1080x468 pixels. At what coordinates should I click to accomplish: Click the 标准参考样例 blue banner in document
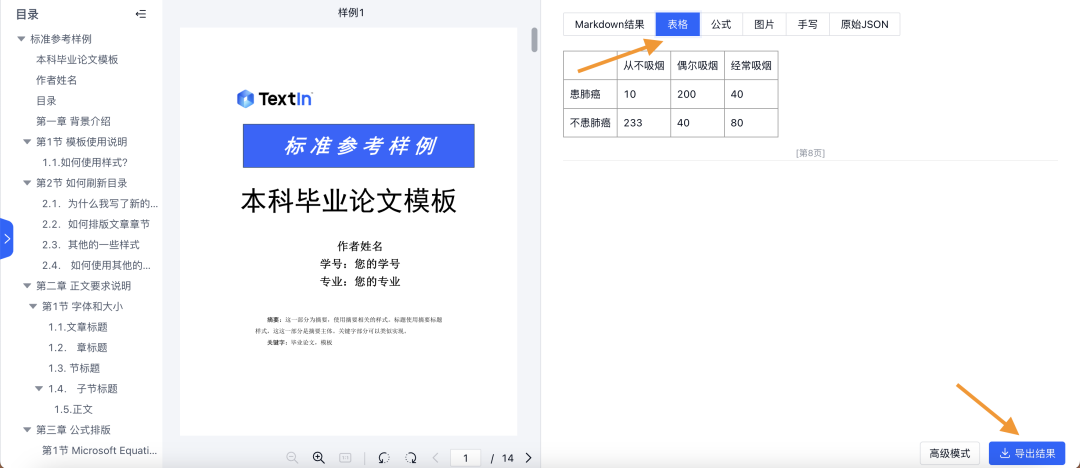(359, 145)
